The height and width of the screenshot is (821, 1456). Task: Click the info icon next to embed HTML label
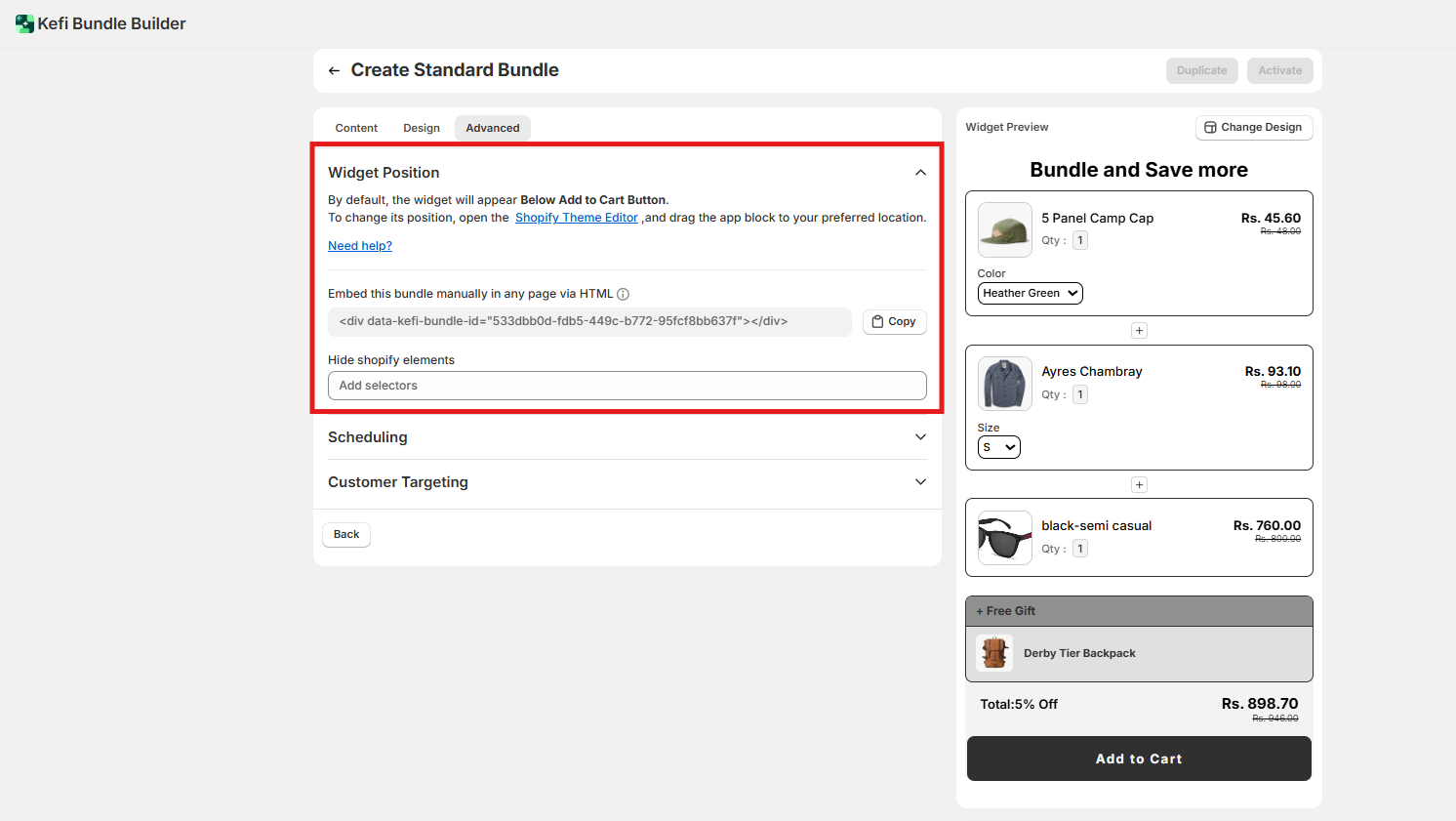coord(623,294)
